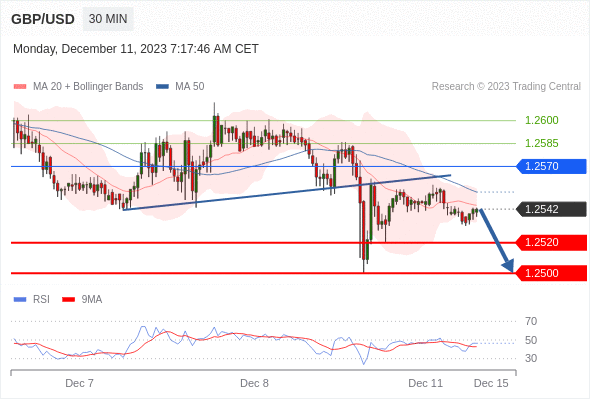Click the green 1.2600 resistance label

coord(541,120)
